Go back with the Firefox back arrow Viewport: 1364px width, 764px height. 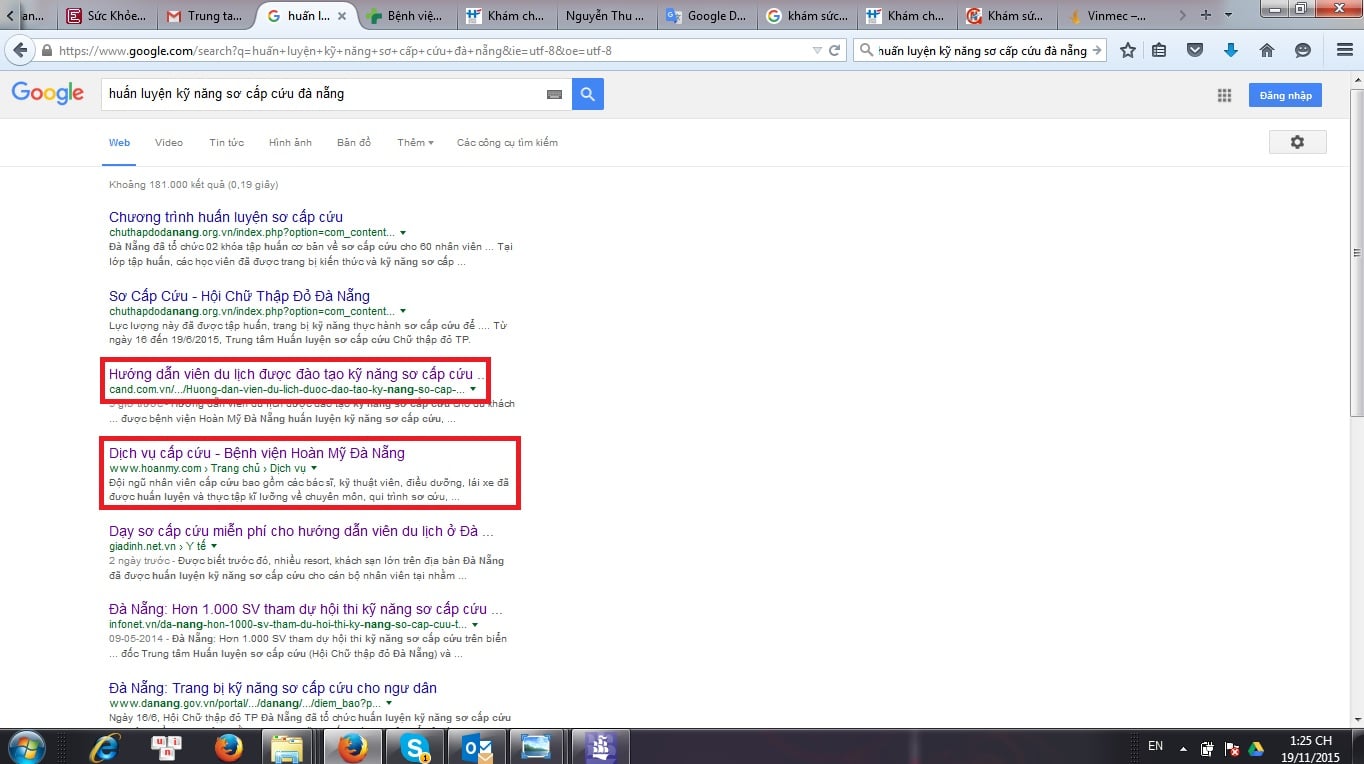coord(19,50)
